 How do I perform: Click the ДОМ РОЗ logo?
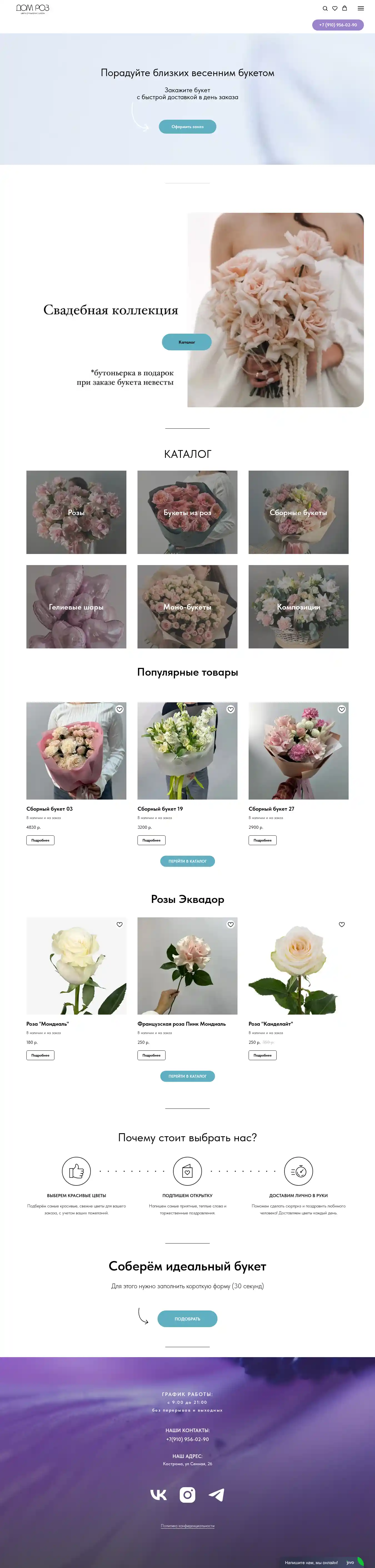click(x=32, y=9)
